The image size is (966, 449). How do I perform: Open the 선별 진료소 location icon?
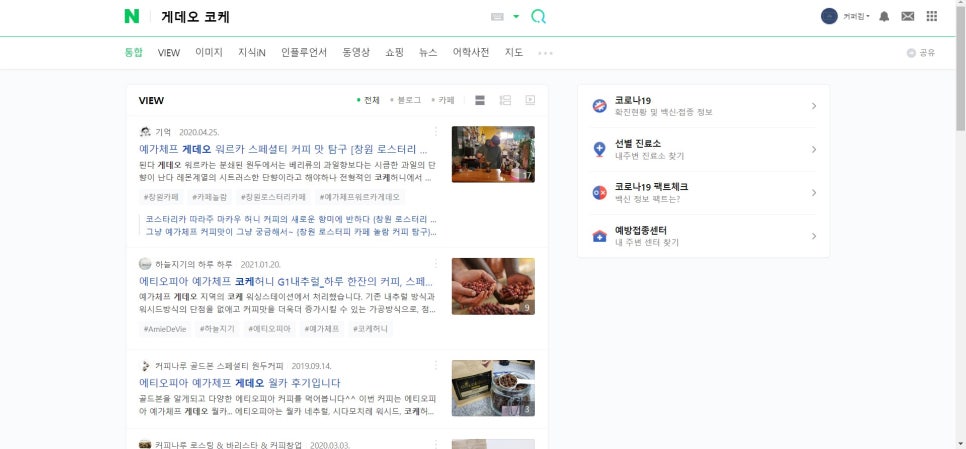(599, 150)
